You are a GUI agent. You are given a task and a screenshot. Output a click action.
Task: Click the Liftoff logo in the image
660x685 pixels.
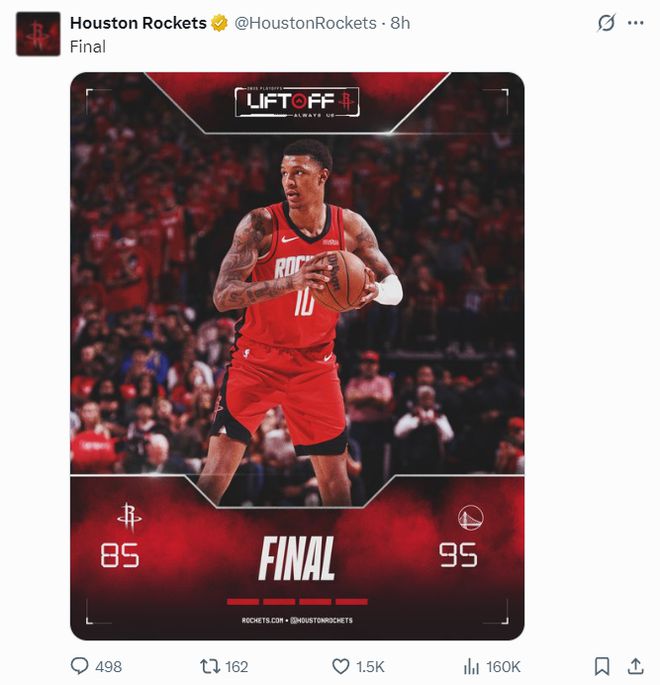pyautogui.click(x=297, y=102)
